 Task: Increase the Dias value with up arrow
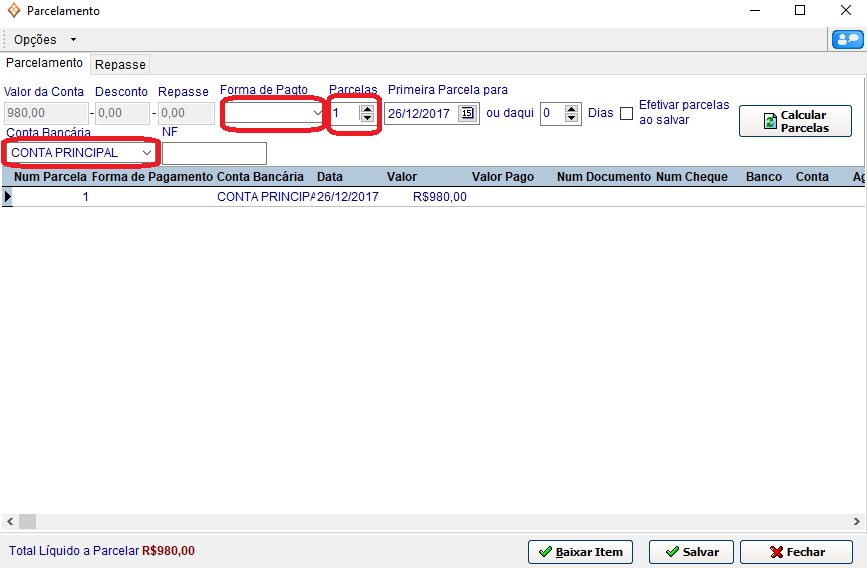tap(572, 108)
